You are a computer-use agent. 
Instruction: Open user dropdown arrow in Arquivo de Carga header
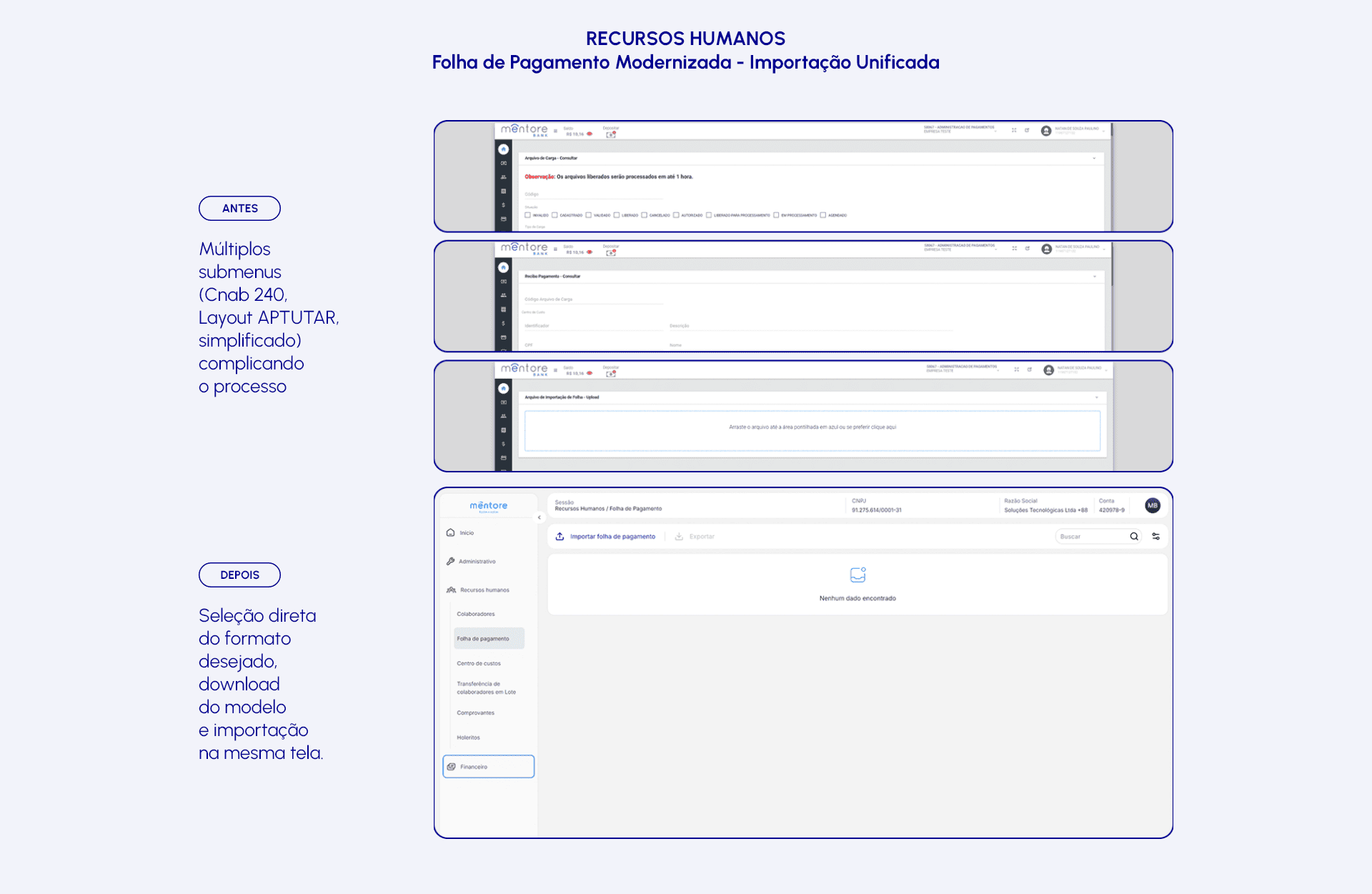[1104, 131]
